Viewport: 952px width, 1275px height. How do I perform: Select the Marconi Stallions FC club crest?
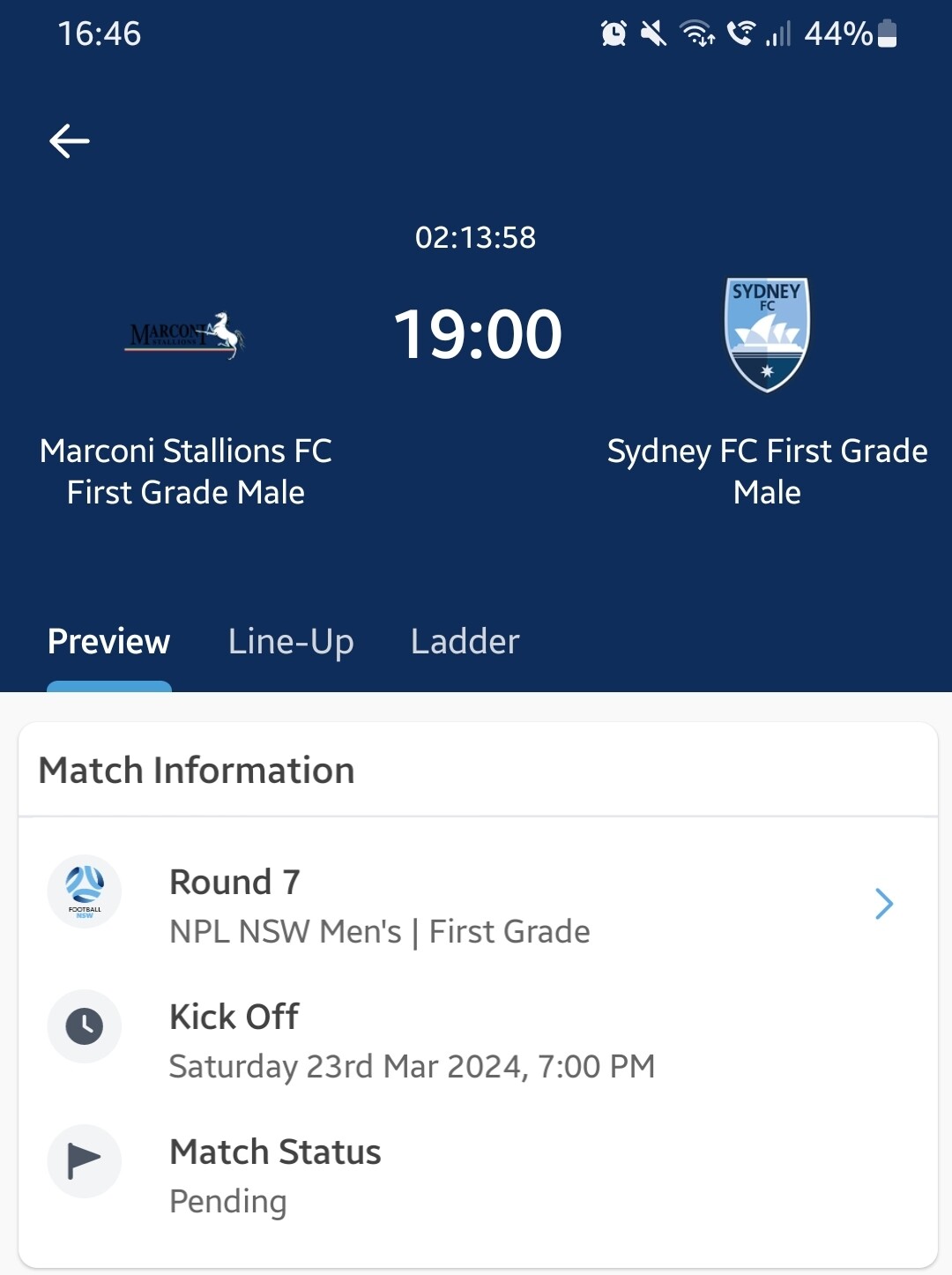click(187, 335)
